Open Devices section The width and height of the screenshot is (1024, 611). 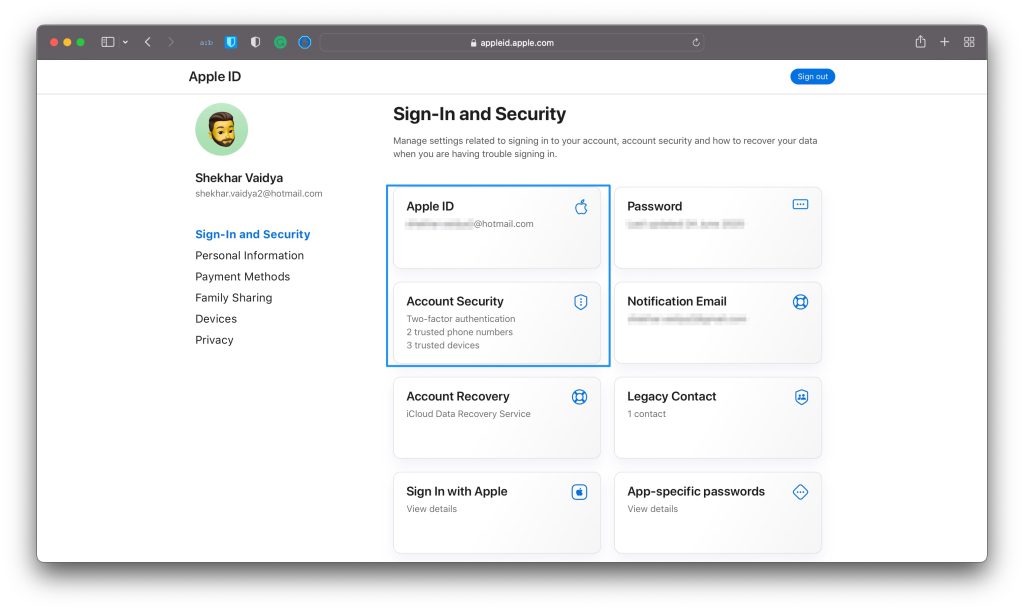(216, 319)
